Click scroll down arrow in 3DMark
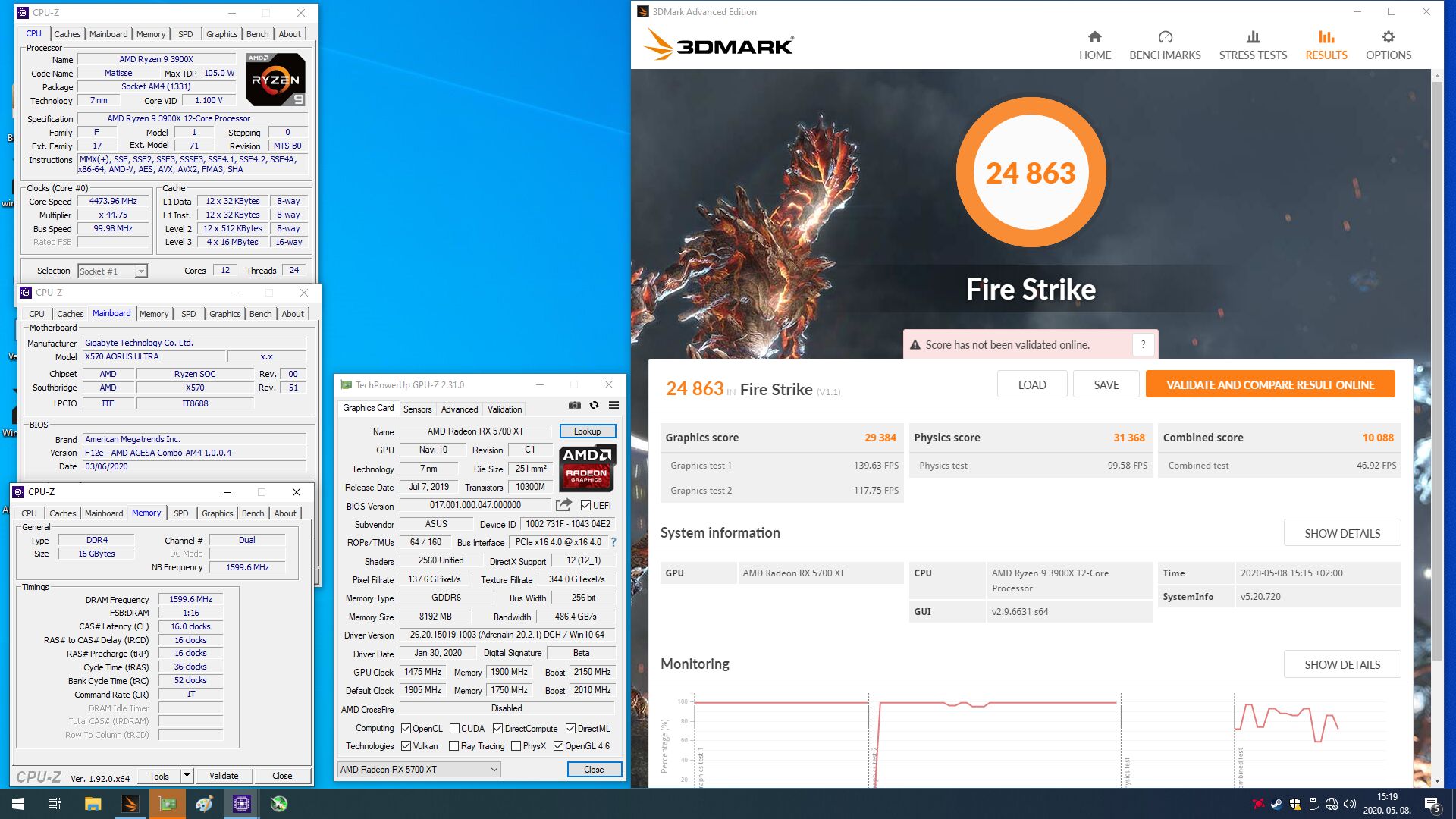The width and height of the screenshot is (1456, 819). click(x=1437, y=780)
